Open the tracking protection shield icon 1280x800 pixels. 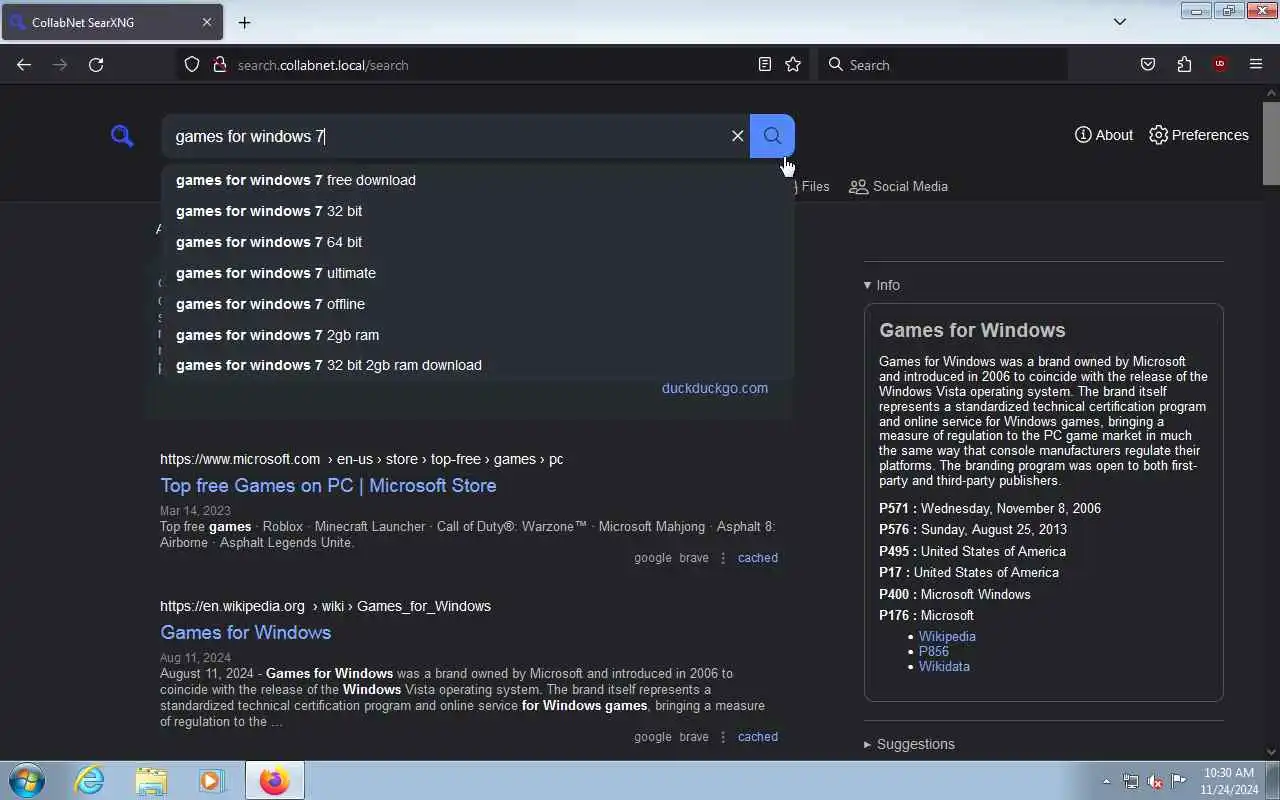tap(192, 65)
